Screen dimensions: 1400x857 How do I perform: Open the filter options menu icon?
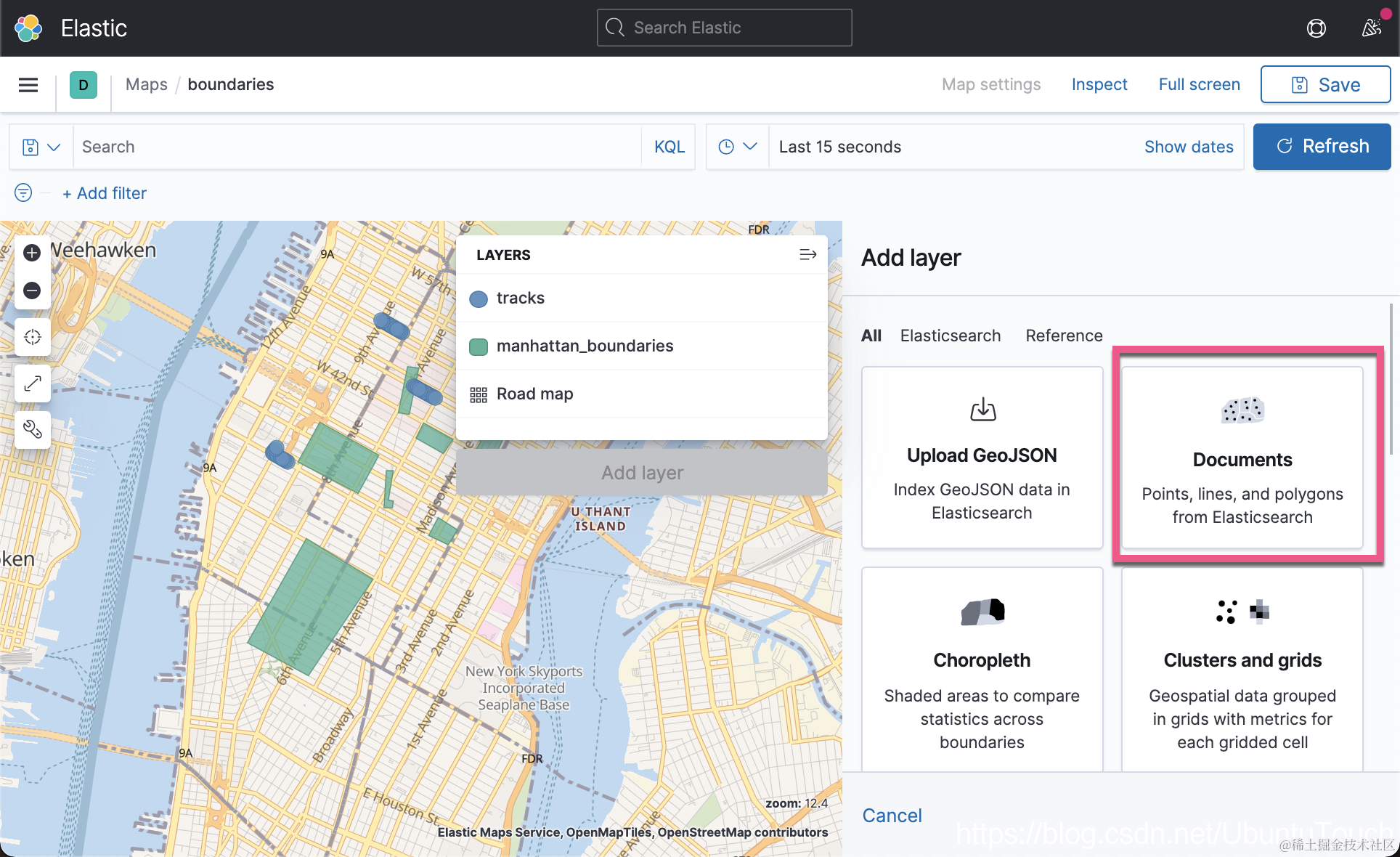pyautogui.click(x=23, y=193)
